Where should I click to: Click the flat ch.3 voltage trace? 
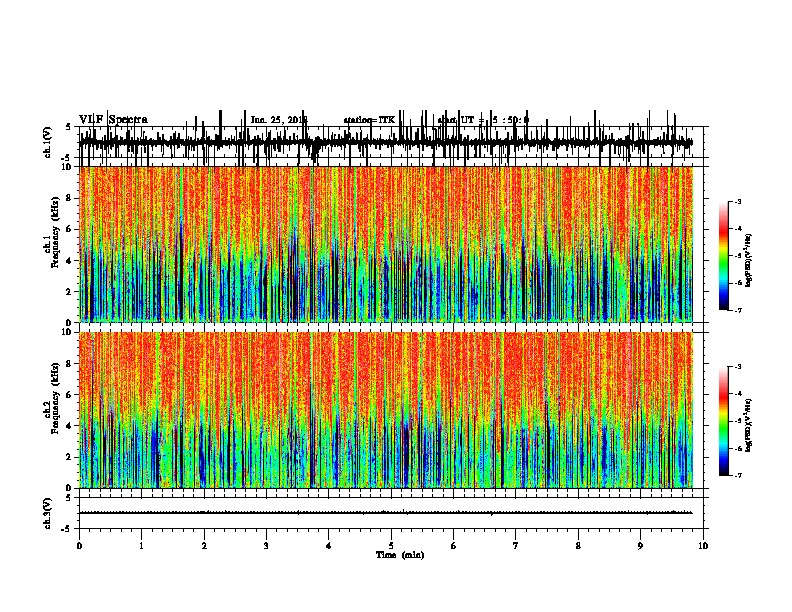point(385,513)
